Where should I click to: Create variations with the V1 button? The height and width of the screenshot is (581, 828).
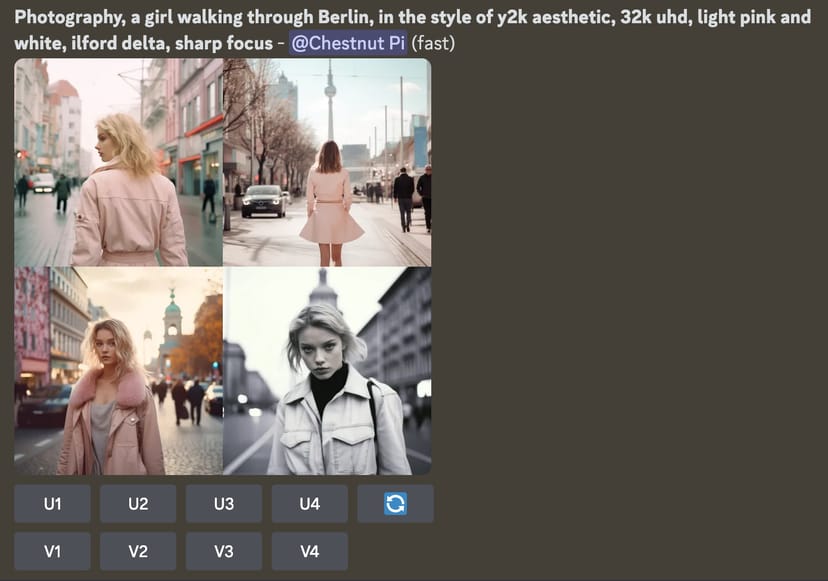tap(52, 551)
